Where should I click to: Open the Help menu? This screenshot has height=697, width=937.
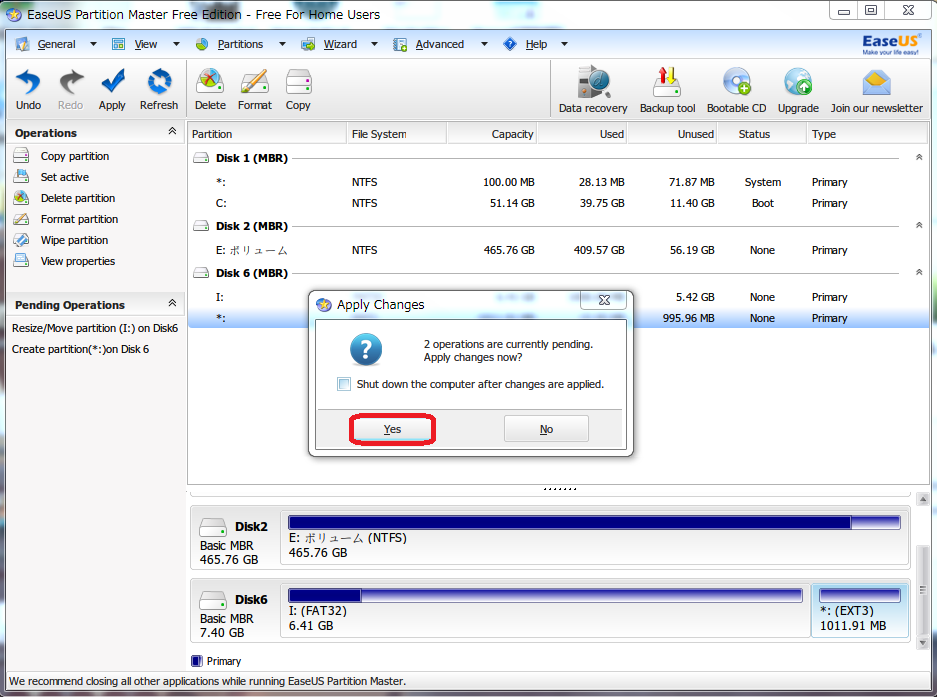[536, 44]
